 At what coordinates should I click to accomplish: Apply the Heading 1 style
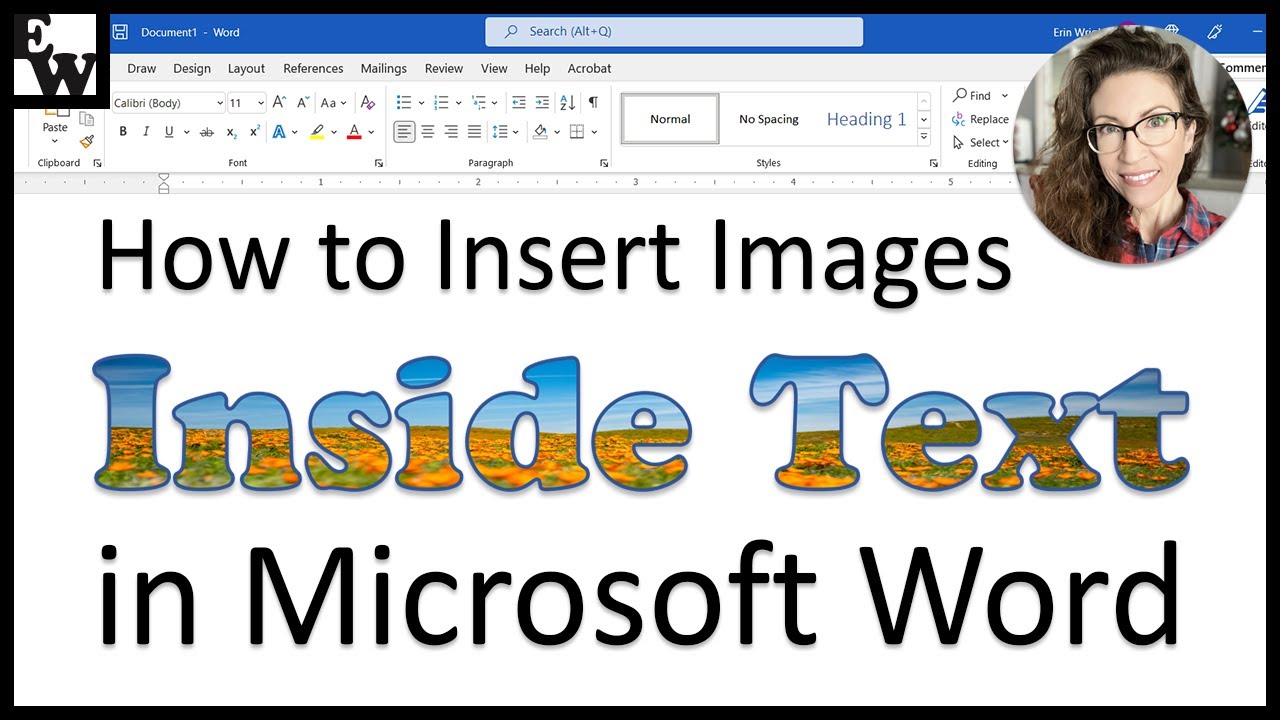(x=866, y=119)
